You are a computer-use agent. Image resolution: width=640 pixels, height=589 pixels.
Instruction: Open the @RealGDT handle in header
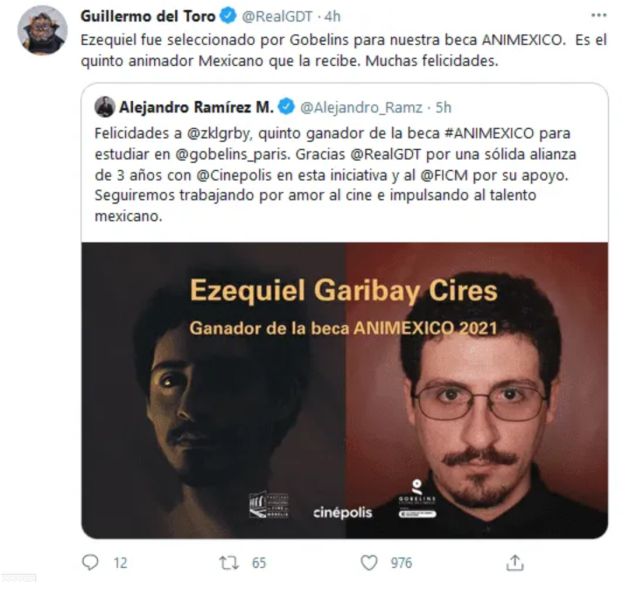pyautogui.click(x=277, y=16)
